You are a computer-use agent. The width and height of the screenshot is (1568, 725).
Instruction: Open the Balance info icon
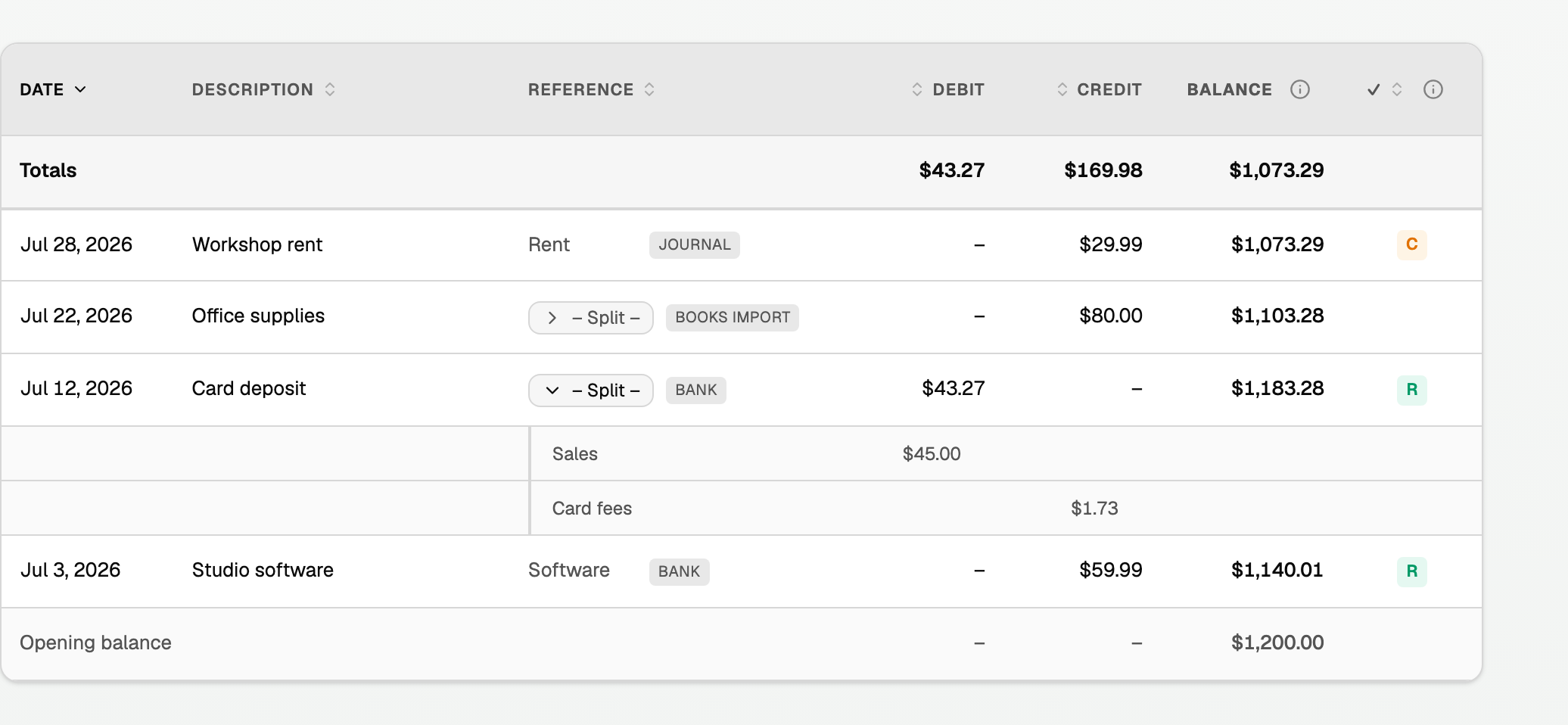pyautogui.click(x=1299, y=89)
